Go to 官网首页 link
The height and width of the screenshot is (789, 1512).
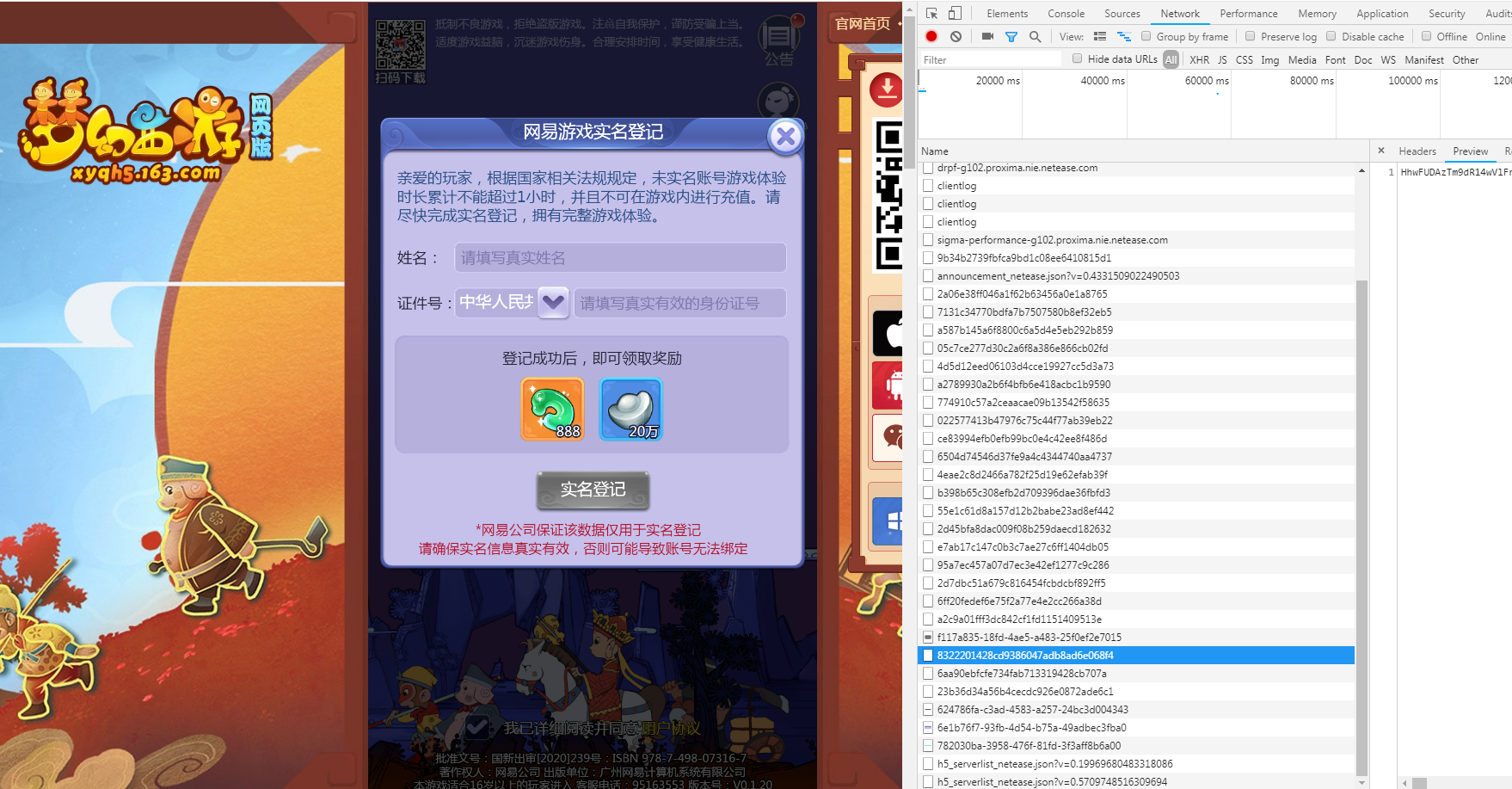(x=863, y=23)
